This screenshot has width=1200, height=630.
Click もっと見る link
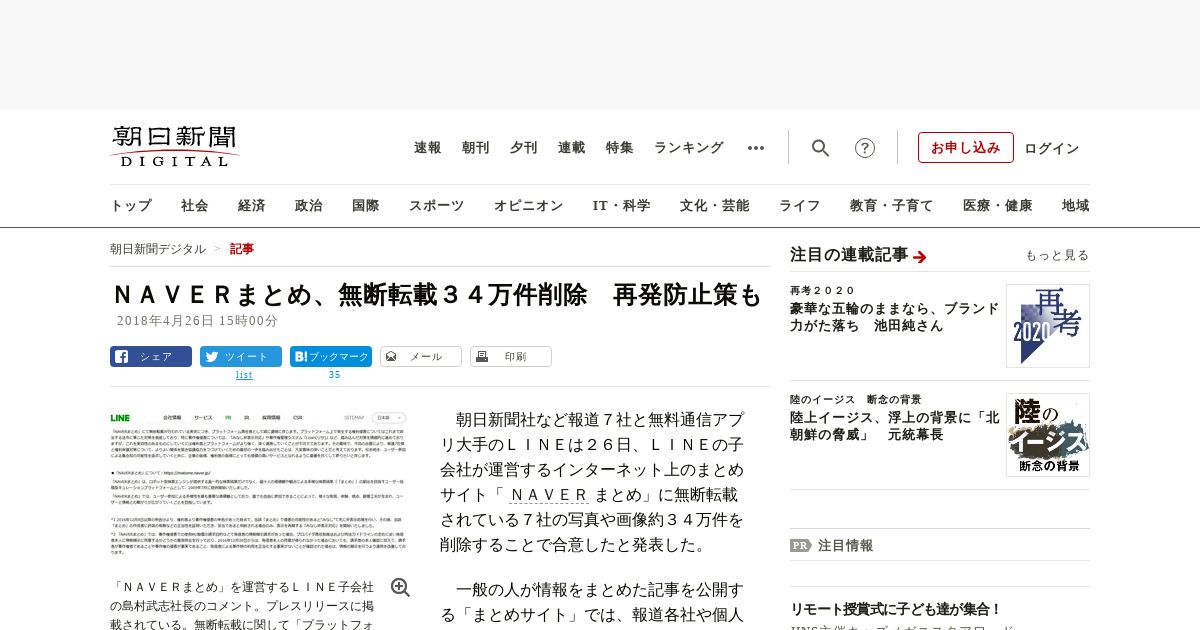pos(1057,256)
